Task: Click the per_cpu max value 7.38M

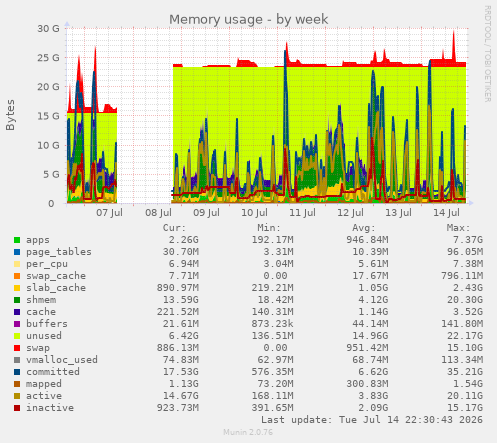Action: tap(468, 264)
